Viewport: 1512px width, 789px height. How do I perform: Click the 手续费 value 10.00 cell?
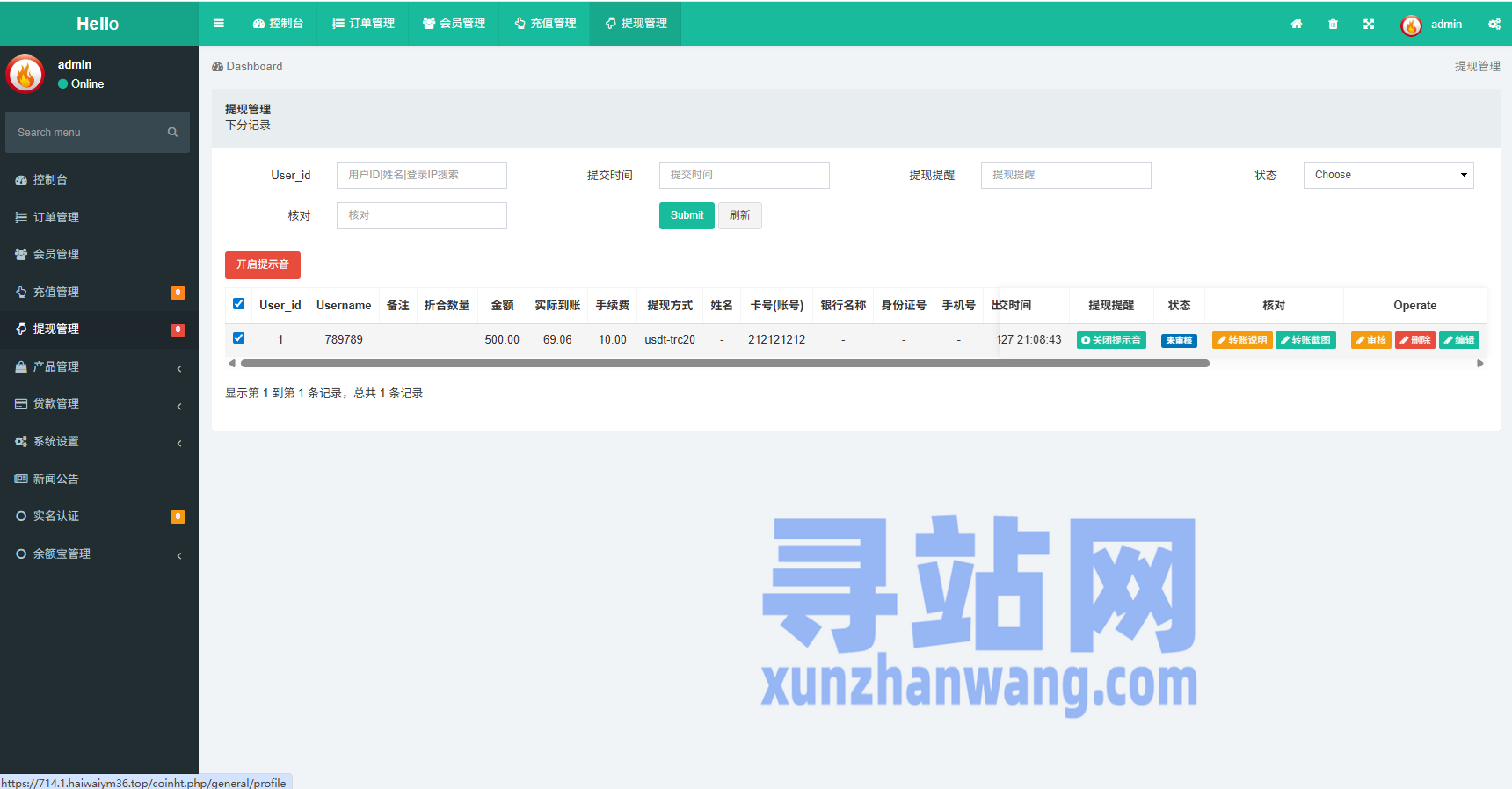[x=613, y=339]
